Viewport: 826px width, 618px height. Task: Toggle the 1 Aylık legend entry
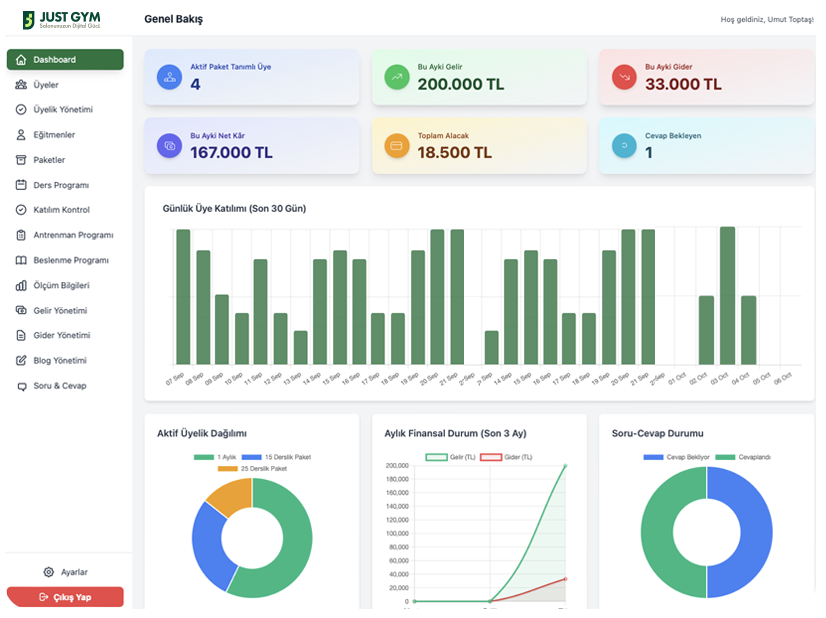point(217,457)
